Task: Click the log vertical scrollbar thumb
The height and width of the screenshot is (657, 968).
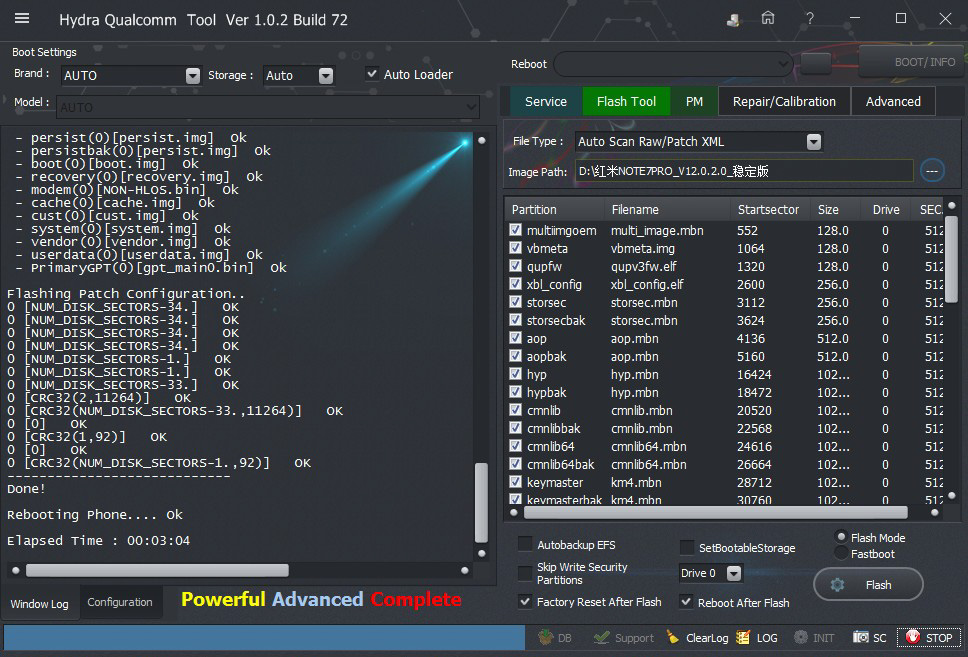Action: point(482,502)
